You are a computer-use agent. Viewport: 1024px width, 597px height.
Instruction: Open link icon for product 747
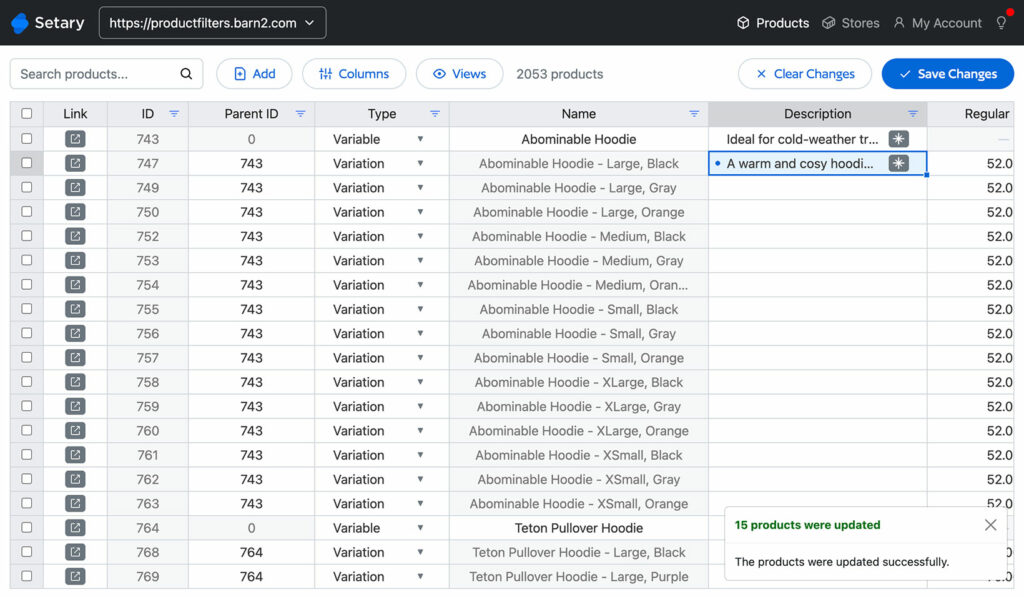click(75, 163)
